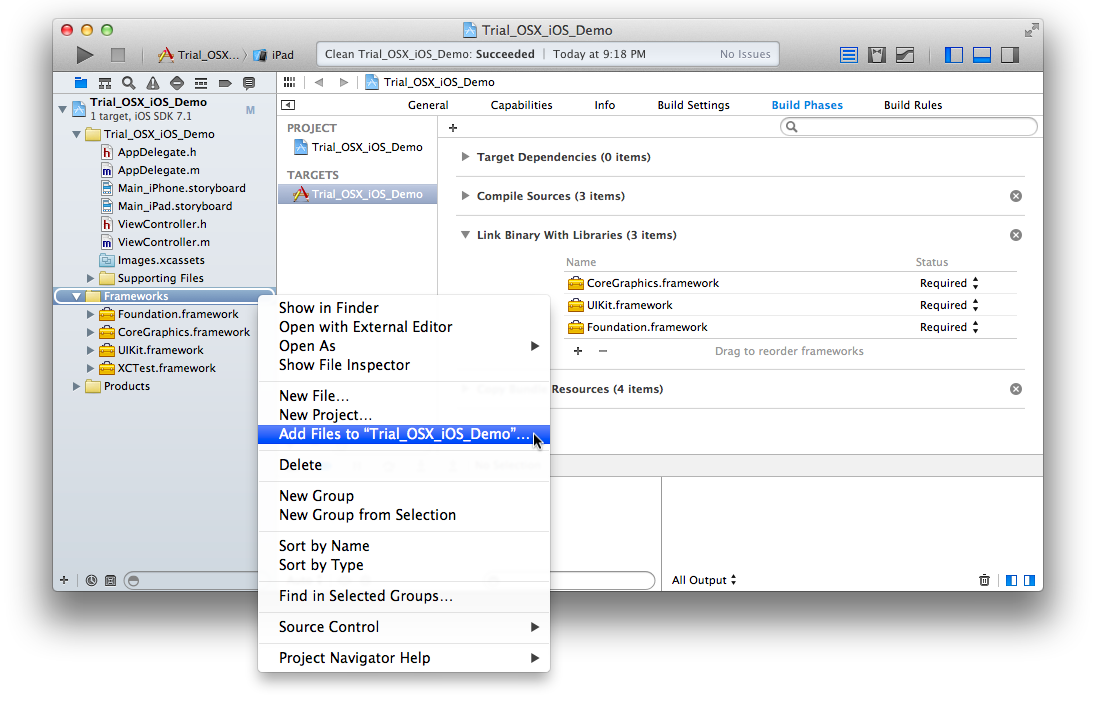Screen dimensions: 1104x711
Task: Switch to the Build Rules tab
Action: 913,105
